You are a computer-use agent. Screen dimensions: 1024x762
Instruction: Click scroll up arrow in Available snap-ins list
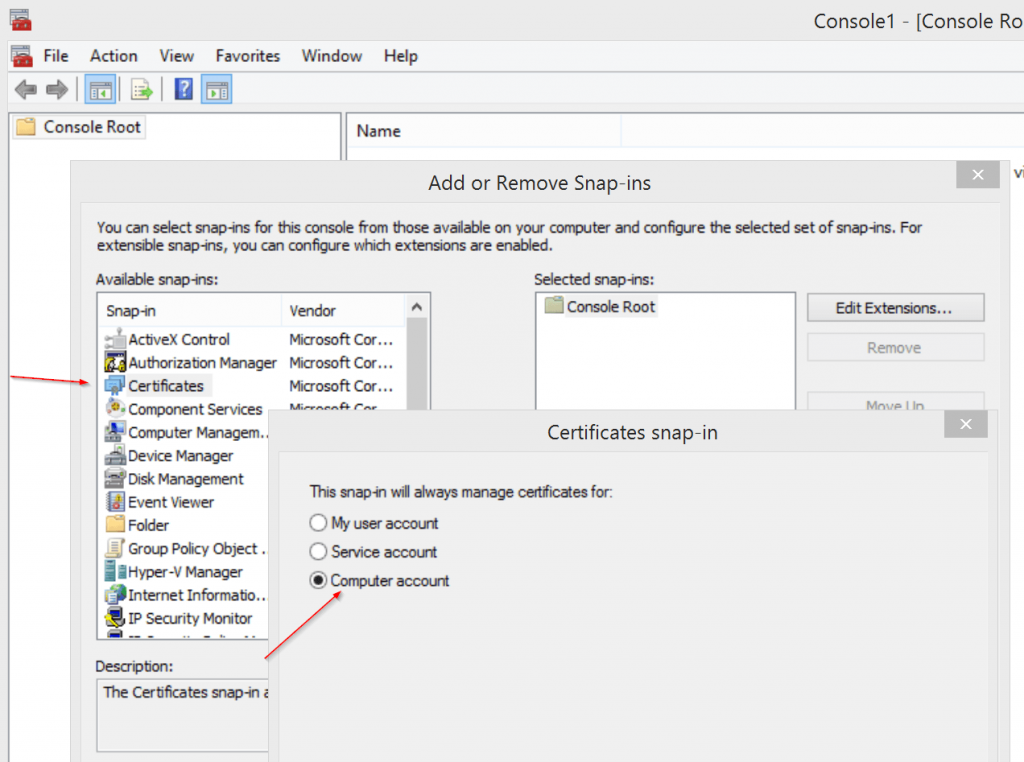click(x=417, y=306)
